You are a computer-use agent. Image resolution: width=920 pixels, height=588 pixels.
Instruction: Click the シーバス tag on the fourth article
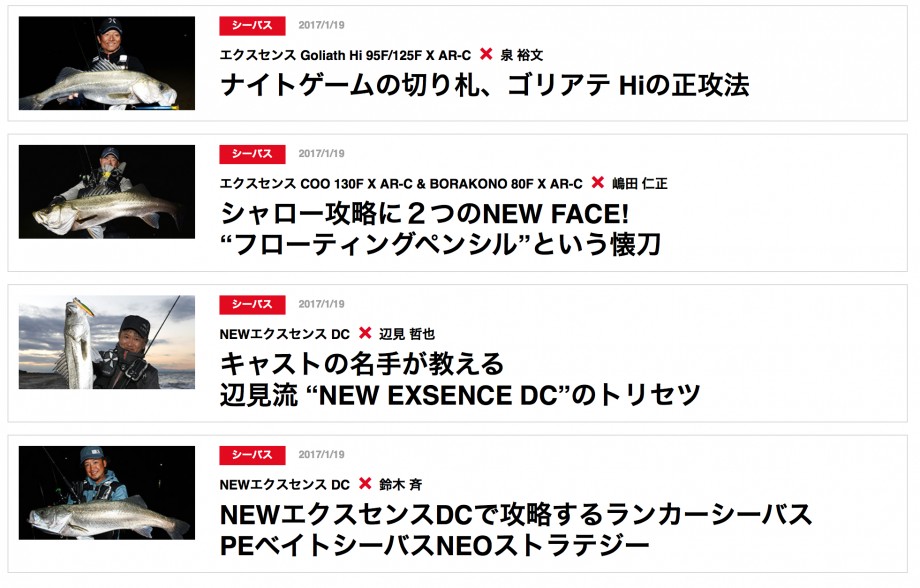tap(252, 455)
